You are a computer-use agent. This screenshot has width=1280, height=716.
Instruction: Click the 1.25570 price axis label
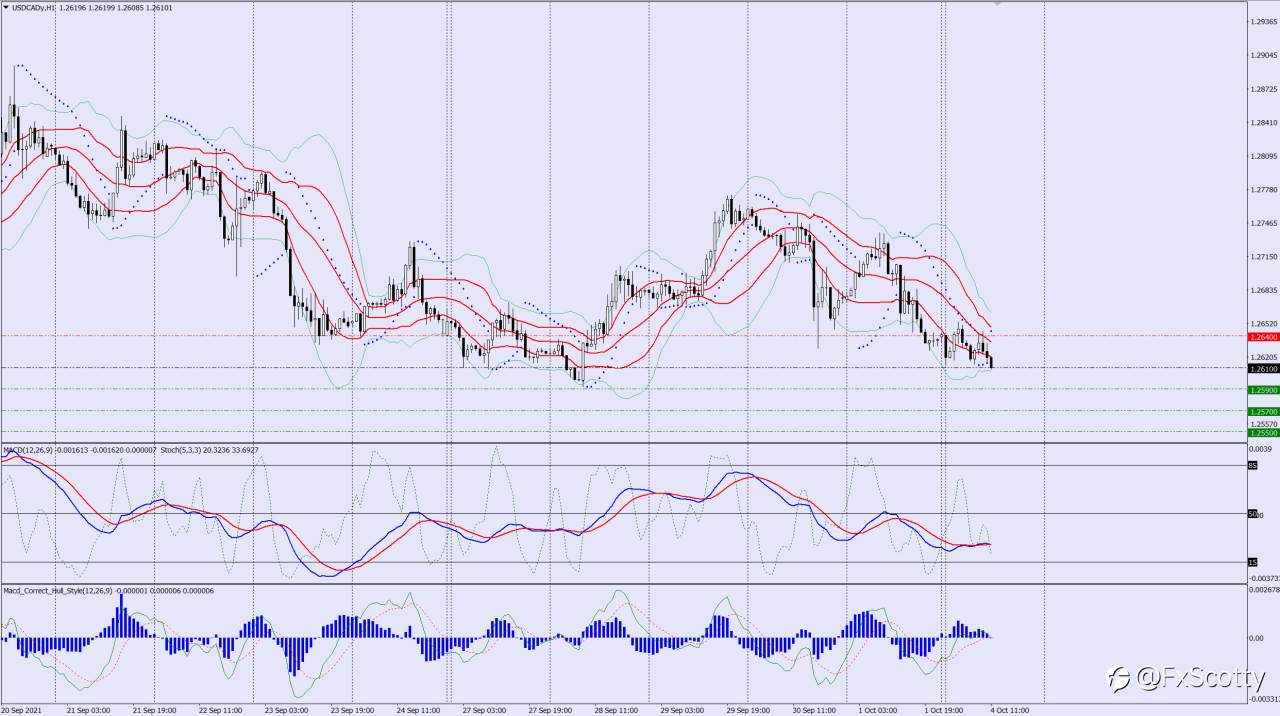point(1264,423)
